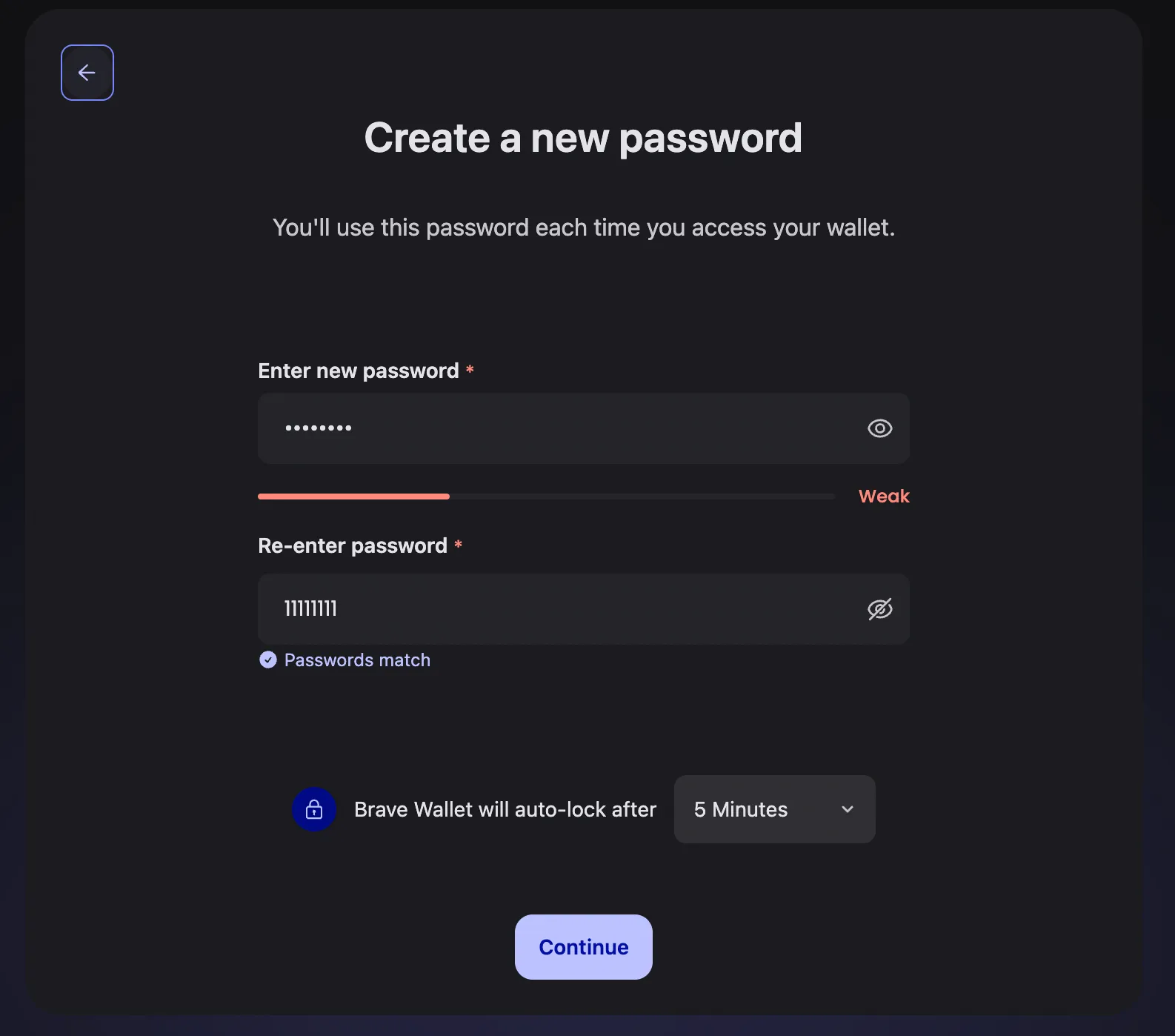Click the required asterisk next to Enter new password
This screenshot has height=1036, width=1175.
pyautogui.click(x=470, y=368)
